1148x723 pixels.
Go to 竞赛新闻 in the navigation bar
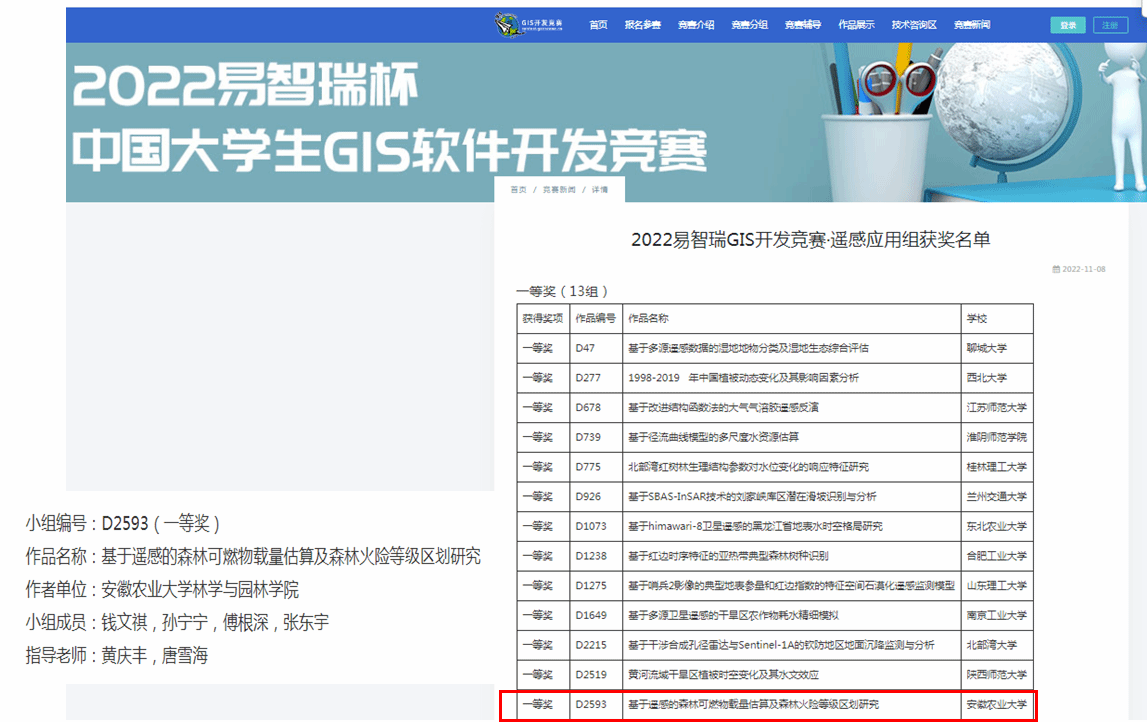coord(972,25)
